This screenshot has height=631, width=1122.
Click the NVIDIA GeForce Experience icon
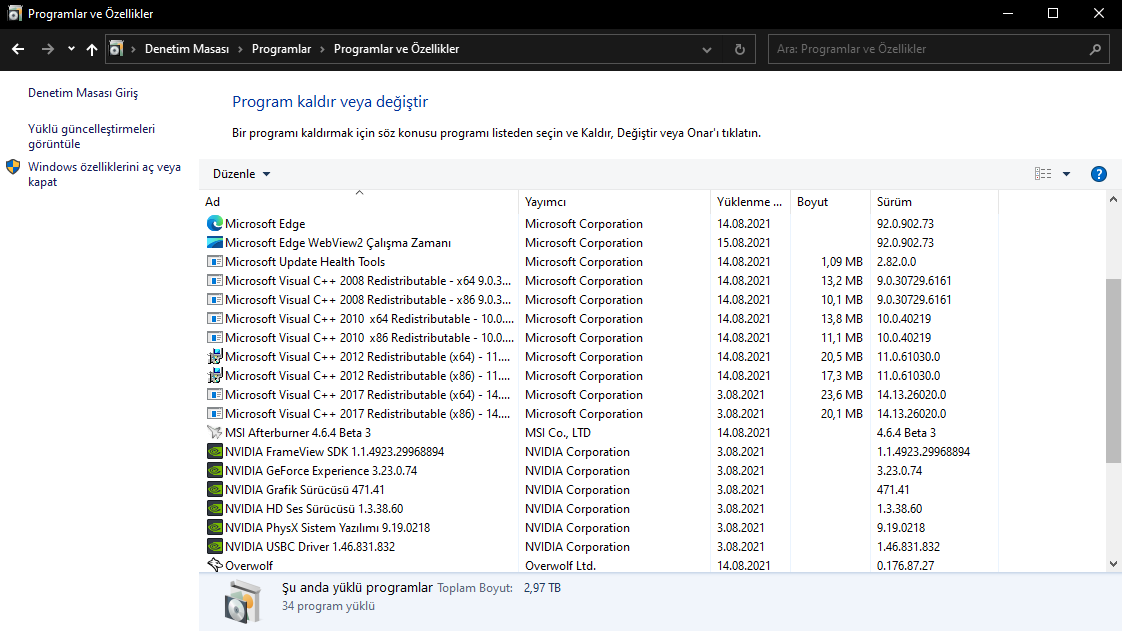click(x=214, y=471)
